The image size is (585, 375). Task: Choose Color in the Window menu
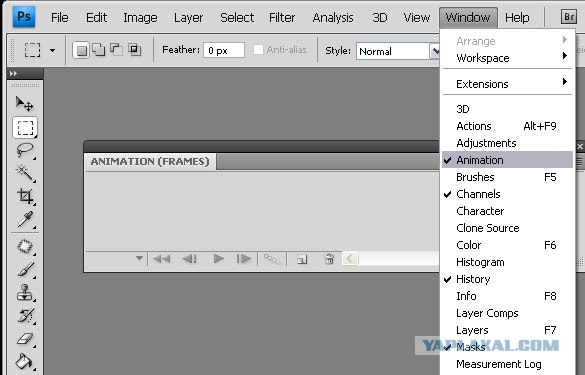[x=507, y=245]
